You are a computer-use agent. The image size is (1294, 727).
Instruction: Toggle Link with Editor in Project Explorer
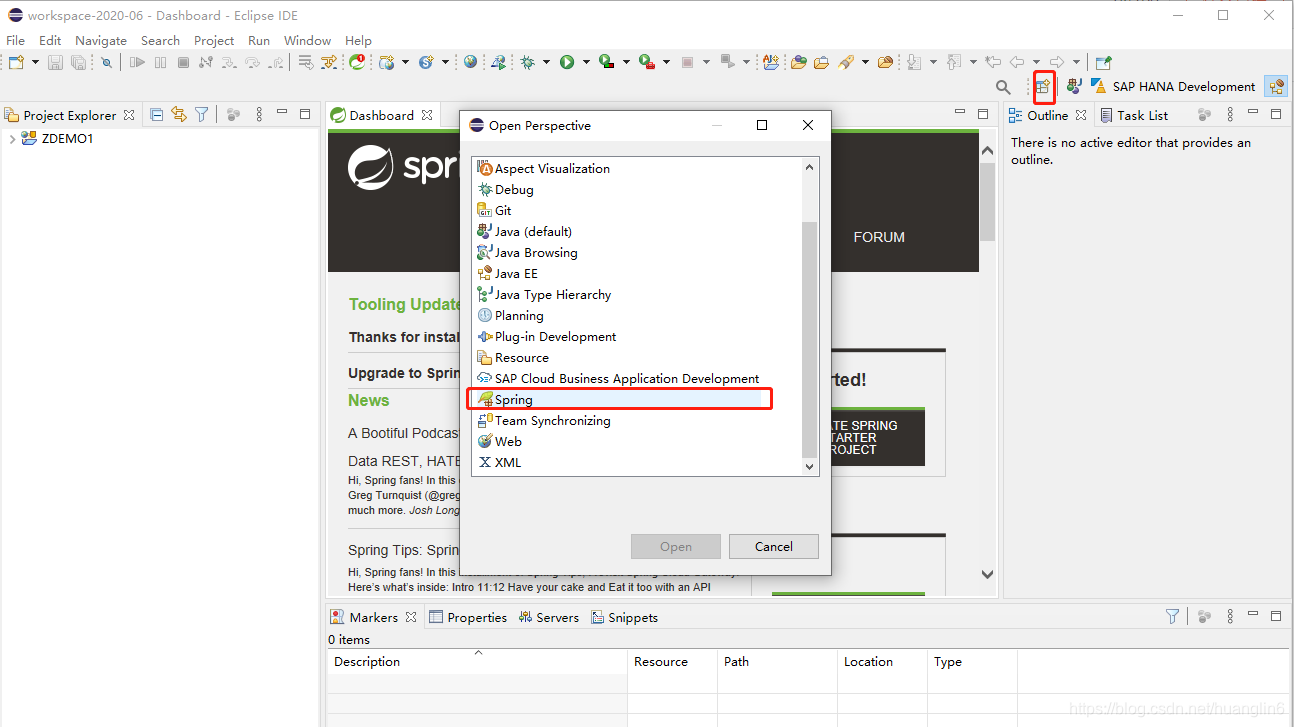click(179, 115)
